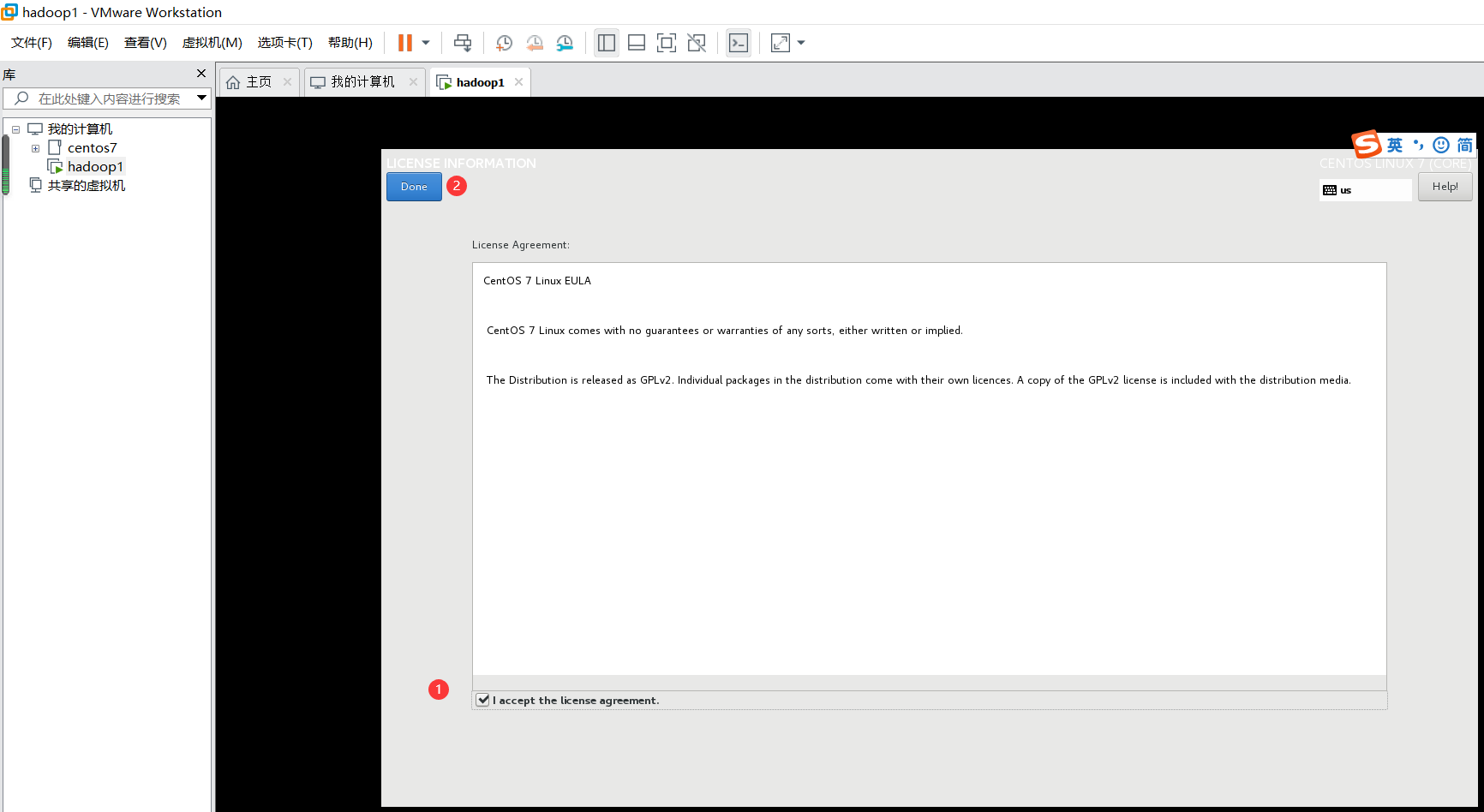
Task: Send Ctrl+Alt+Del to the virtual machine
Action: click(x=463, y=43)
